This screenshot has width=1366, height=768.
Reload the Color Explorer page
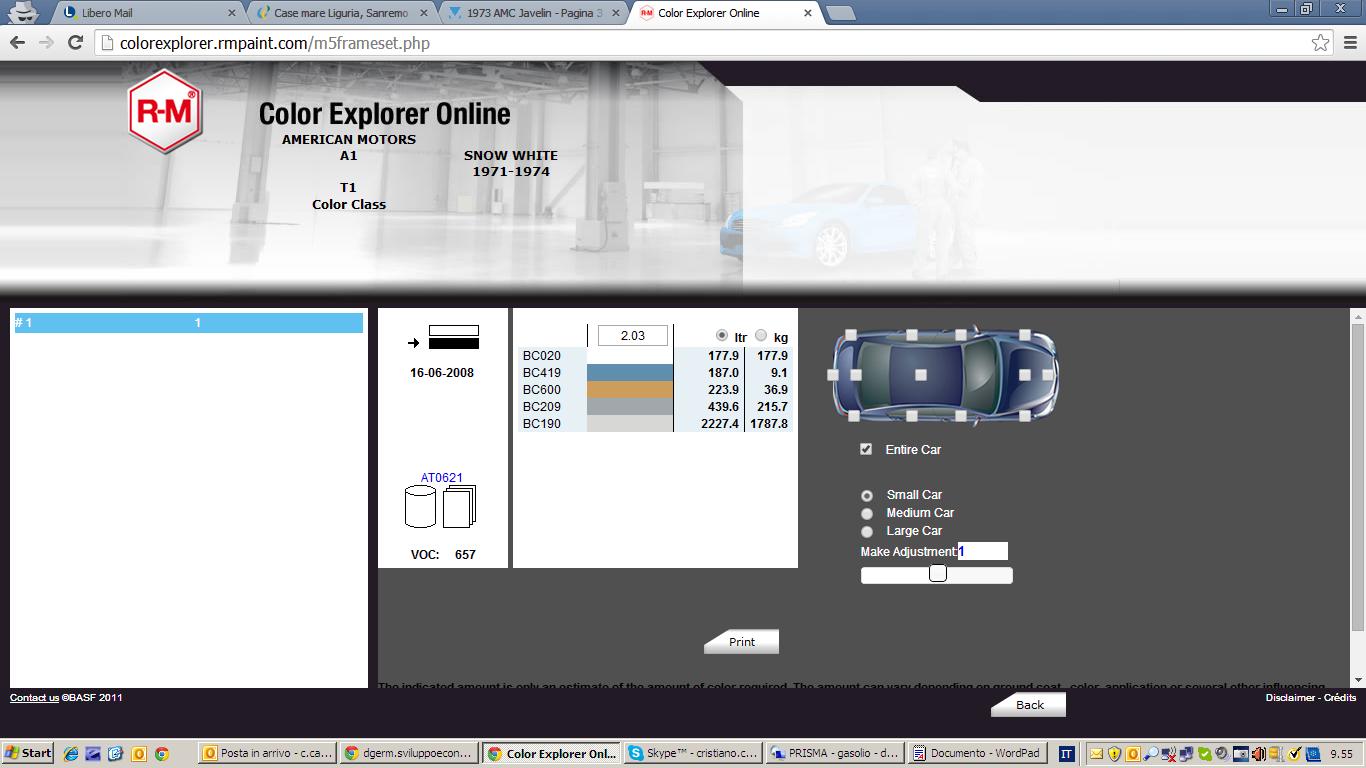75,43
